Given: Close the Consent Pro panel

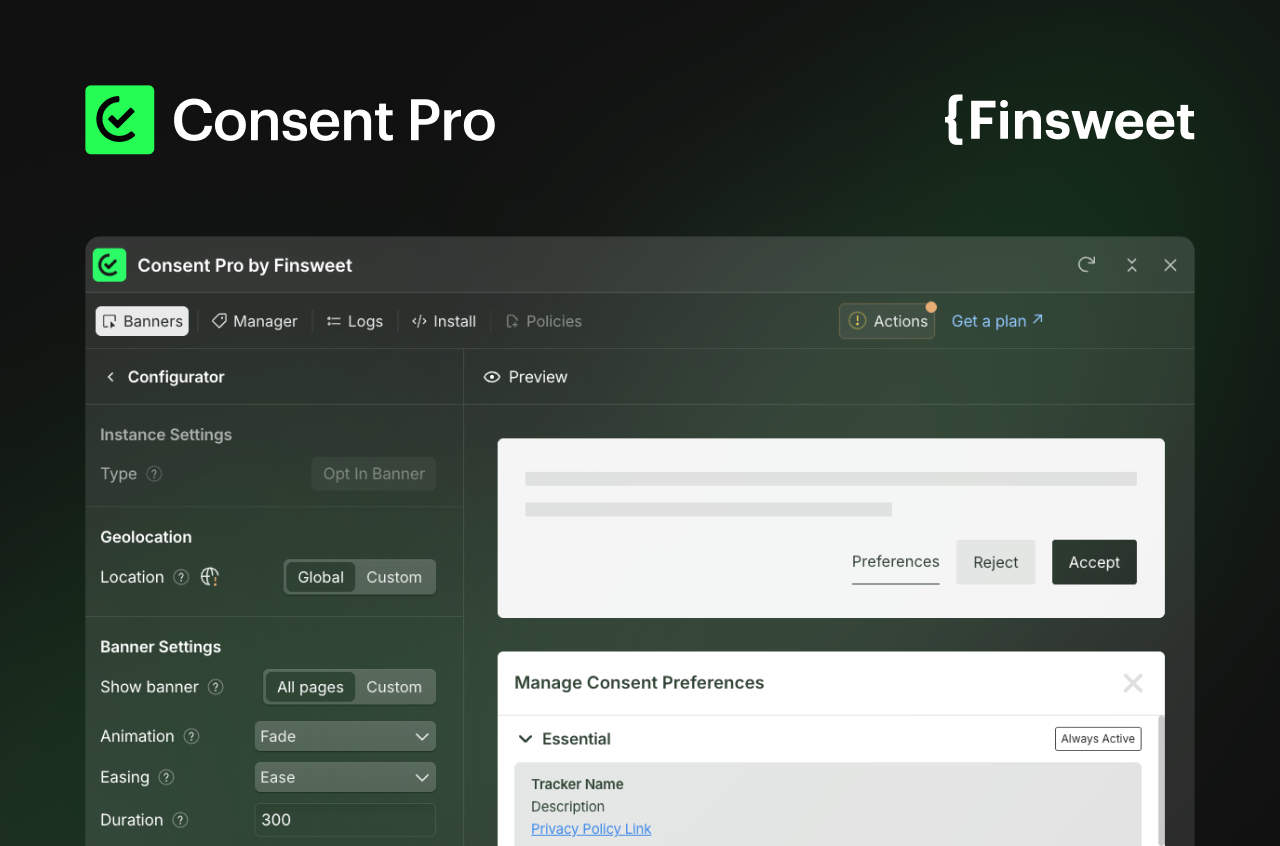Looking at the screenshot, I should click(x=1170, y=265).
